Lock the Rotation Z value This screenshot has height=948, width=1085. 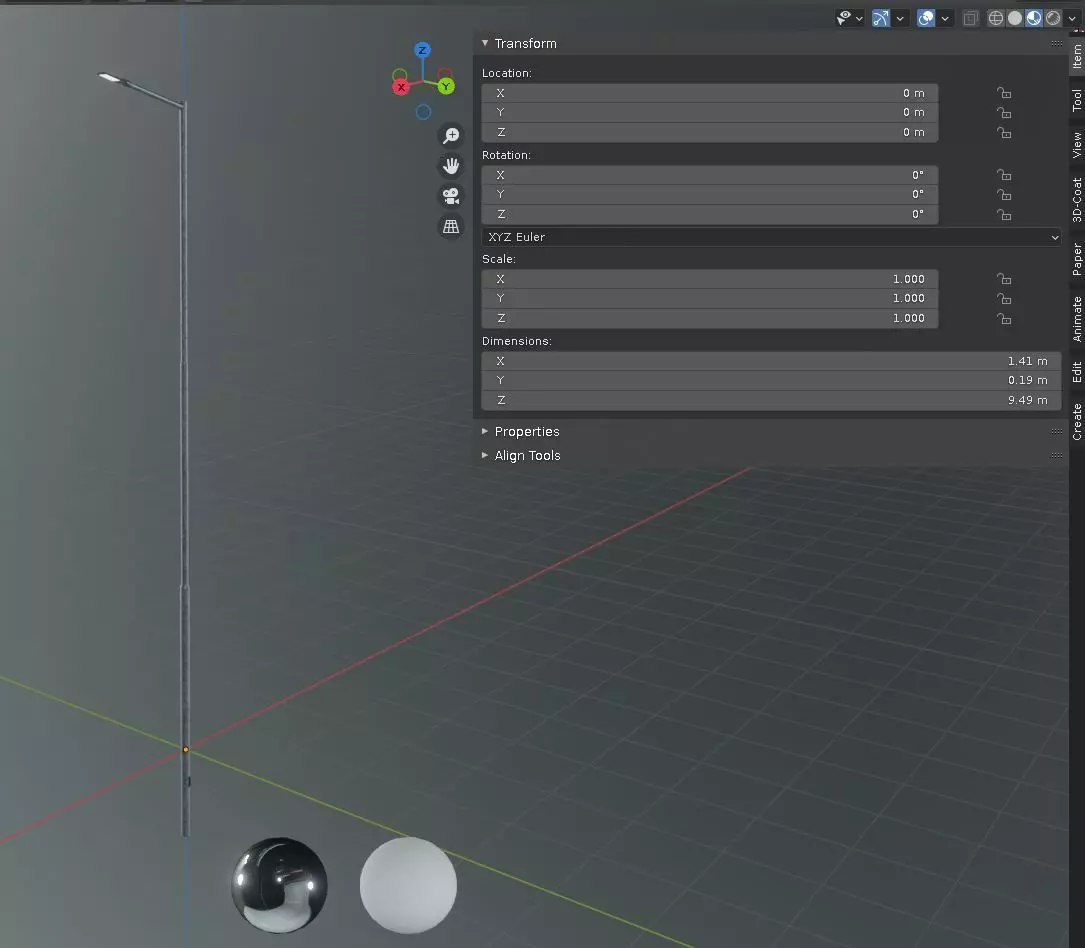tap(1004, 215)
